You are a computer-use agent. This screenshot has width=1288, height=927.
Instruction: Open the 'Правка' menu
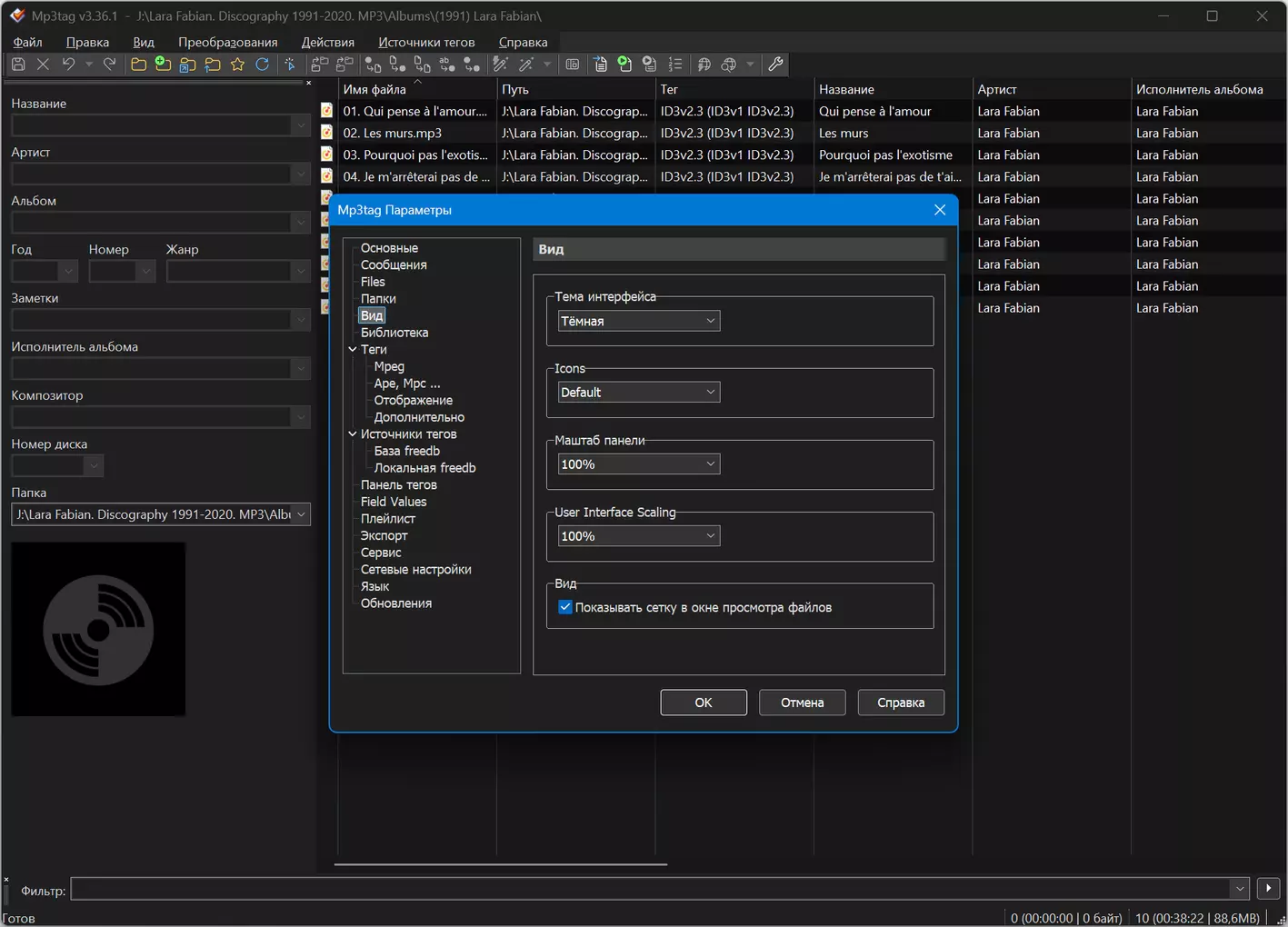[87, 42]
